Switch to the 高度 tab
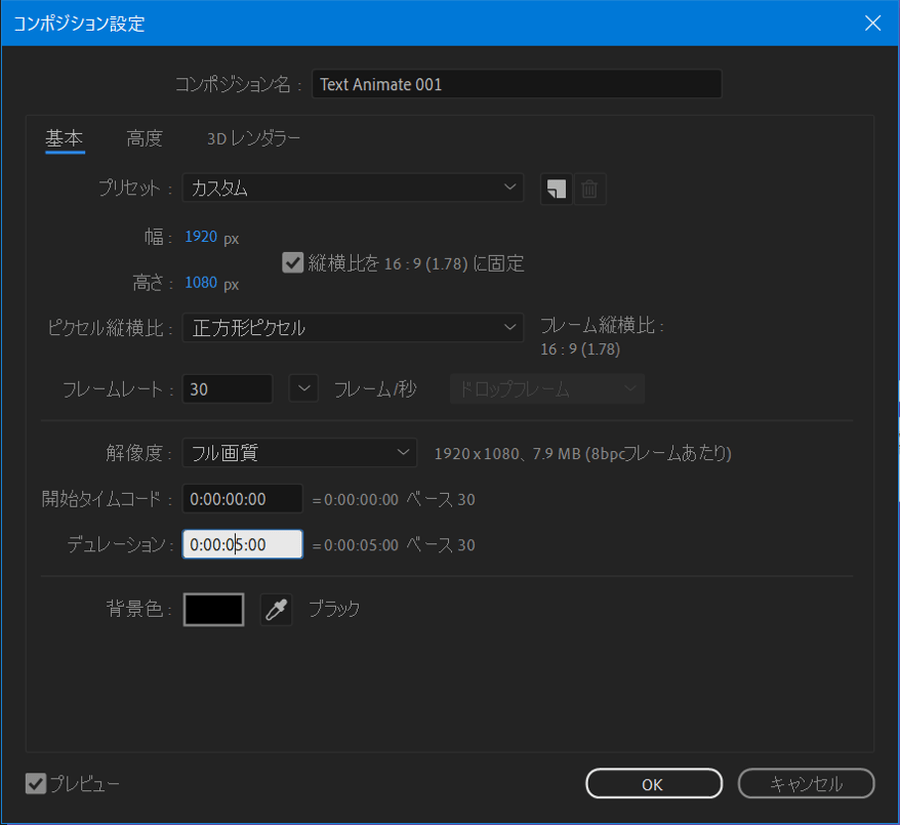The height and width of the screenshot is (825, 900). [145, 138]
